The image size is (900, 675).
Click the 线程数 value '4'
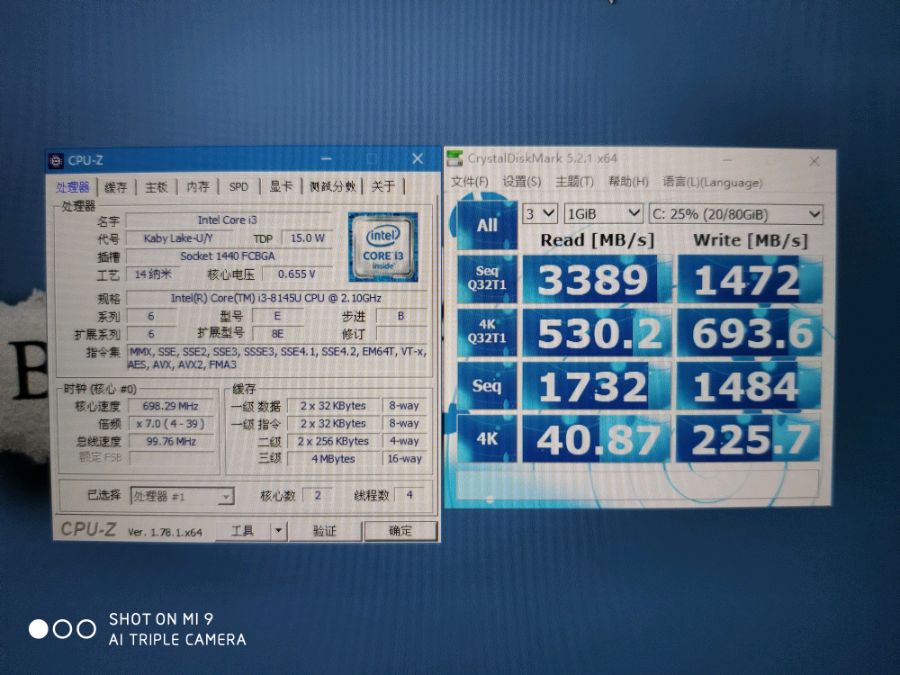[x=409, y=494]
